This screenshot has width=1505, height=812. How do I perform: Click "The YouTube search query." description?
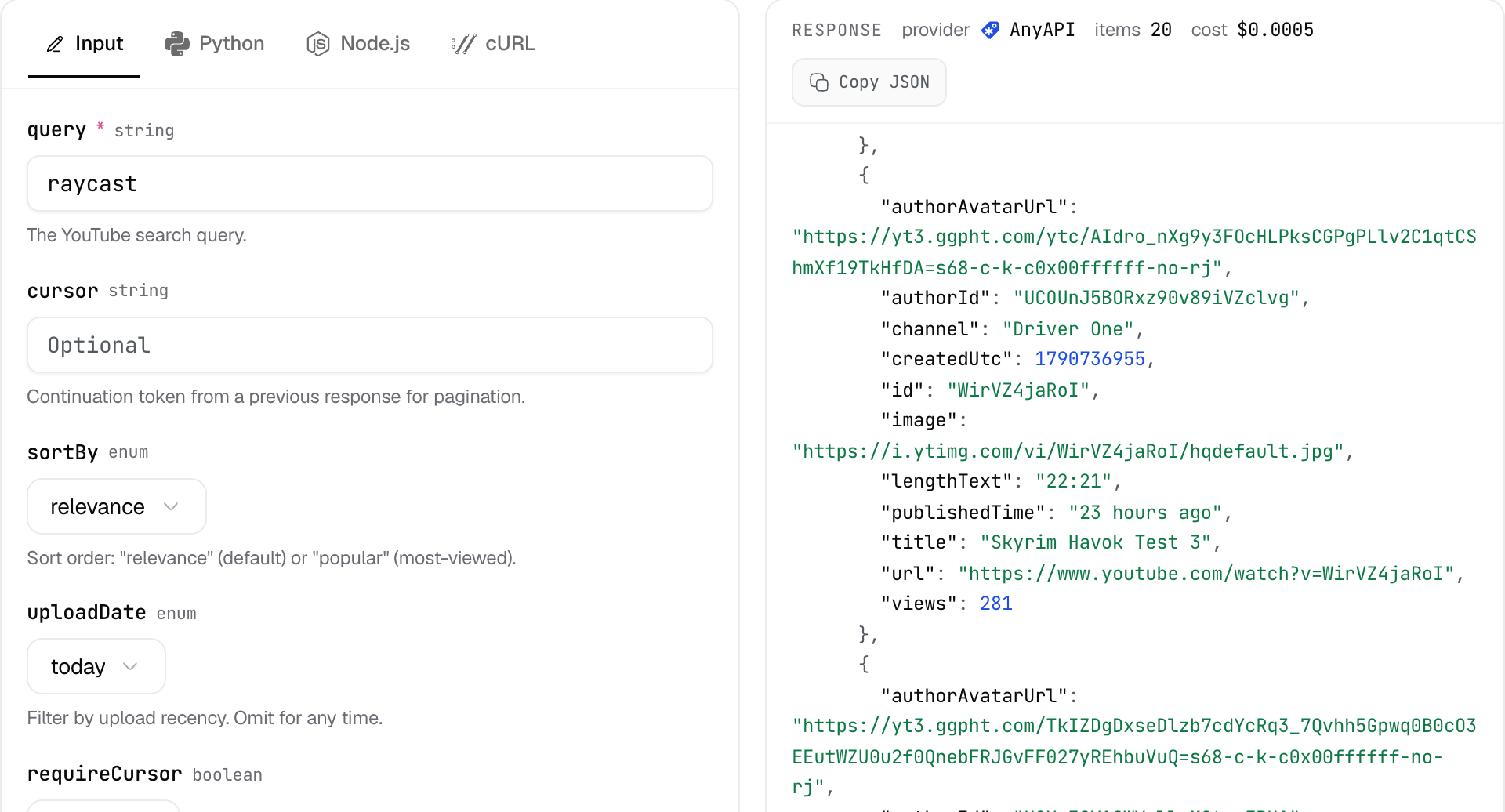pyautogui.click(x=136, y=235)
